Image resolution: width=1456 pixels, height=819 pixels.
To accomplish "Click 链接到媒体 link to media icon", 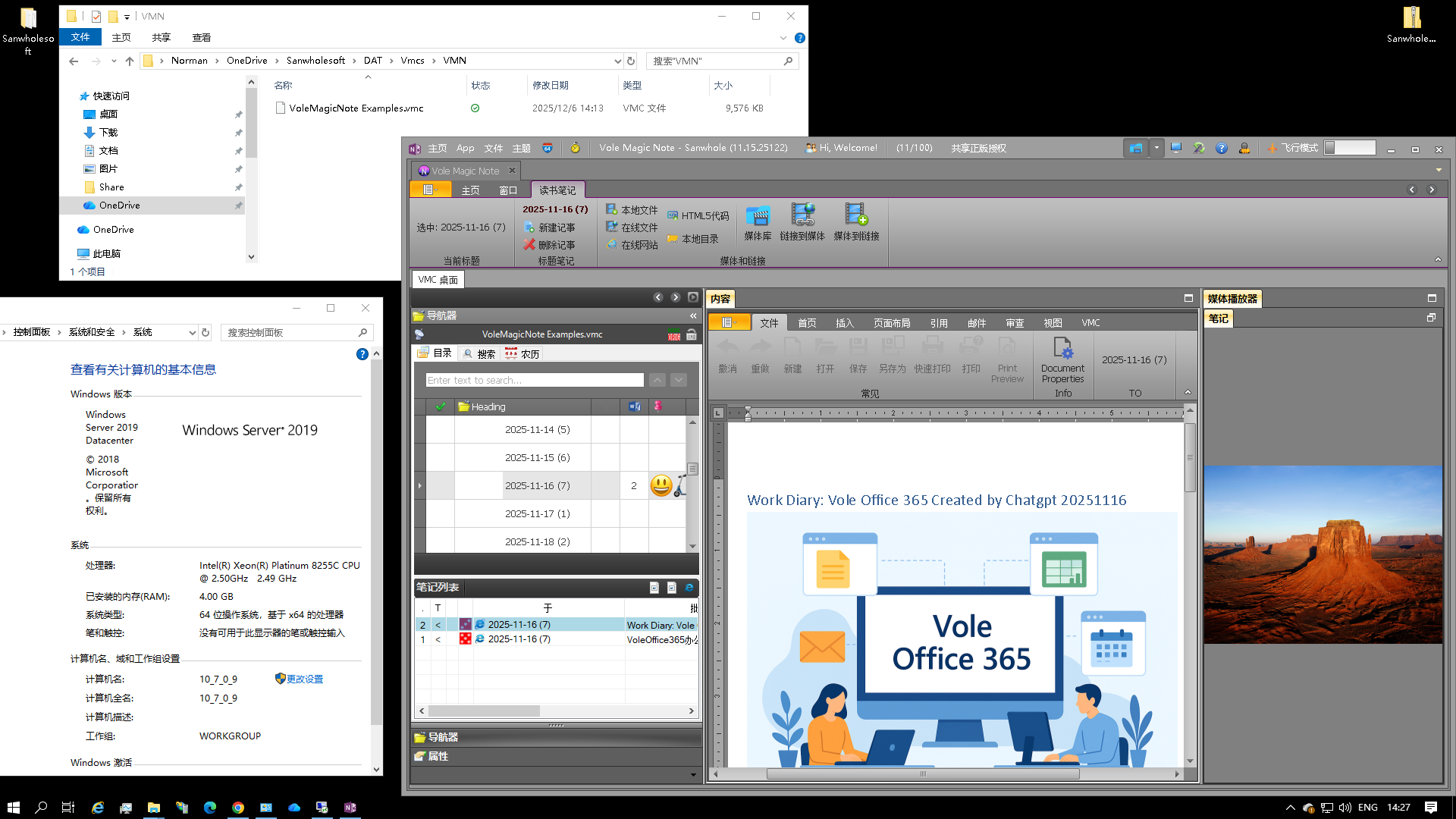I will [x=802, y=221].
